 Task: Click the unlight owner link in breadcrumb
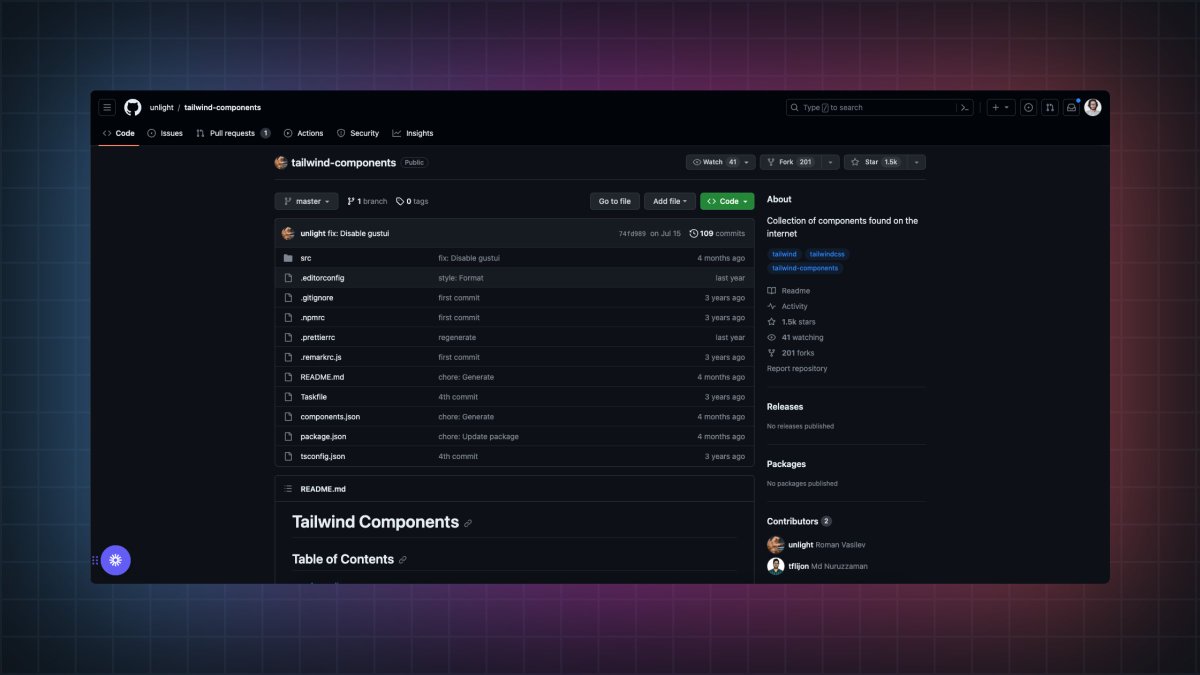coord(161,107)
